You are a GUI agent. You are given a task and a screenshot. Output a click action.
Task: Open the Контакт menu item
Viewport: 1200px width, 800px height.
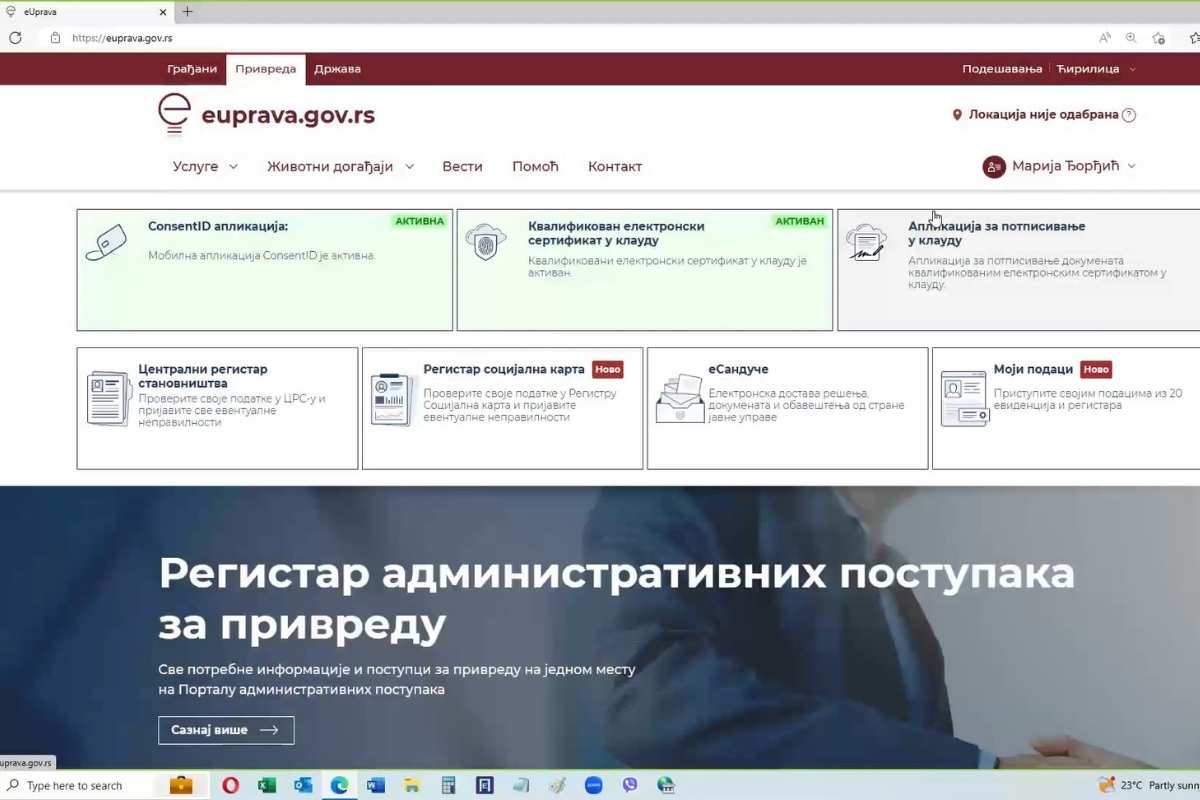615,167
